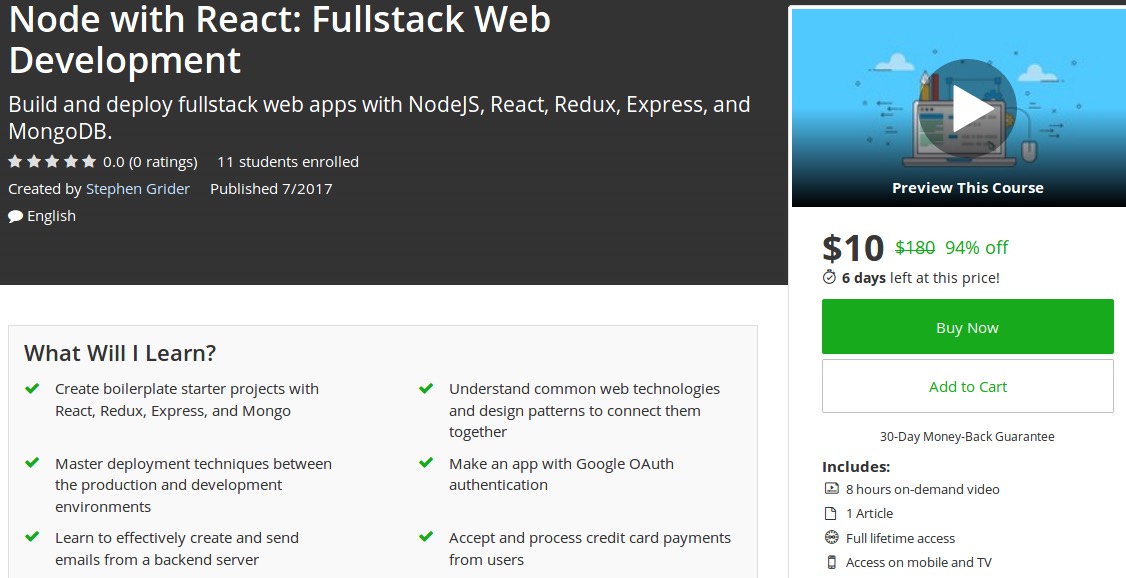Viewport: 1126px width, 578px height.
Task: Click the course title heading
Action: (280, 39)
